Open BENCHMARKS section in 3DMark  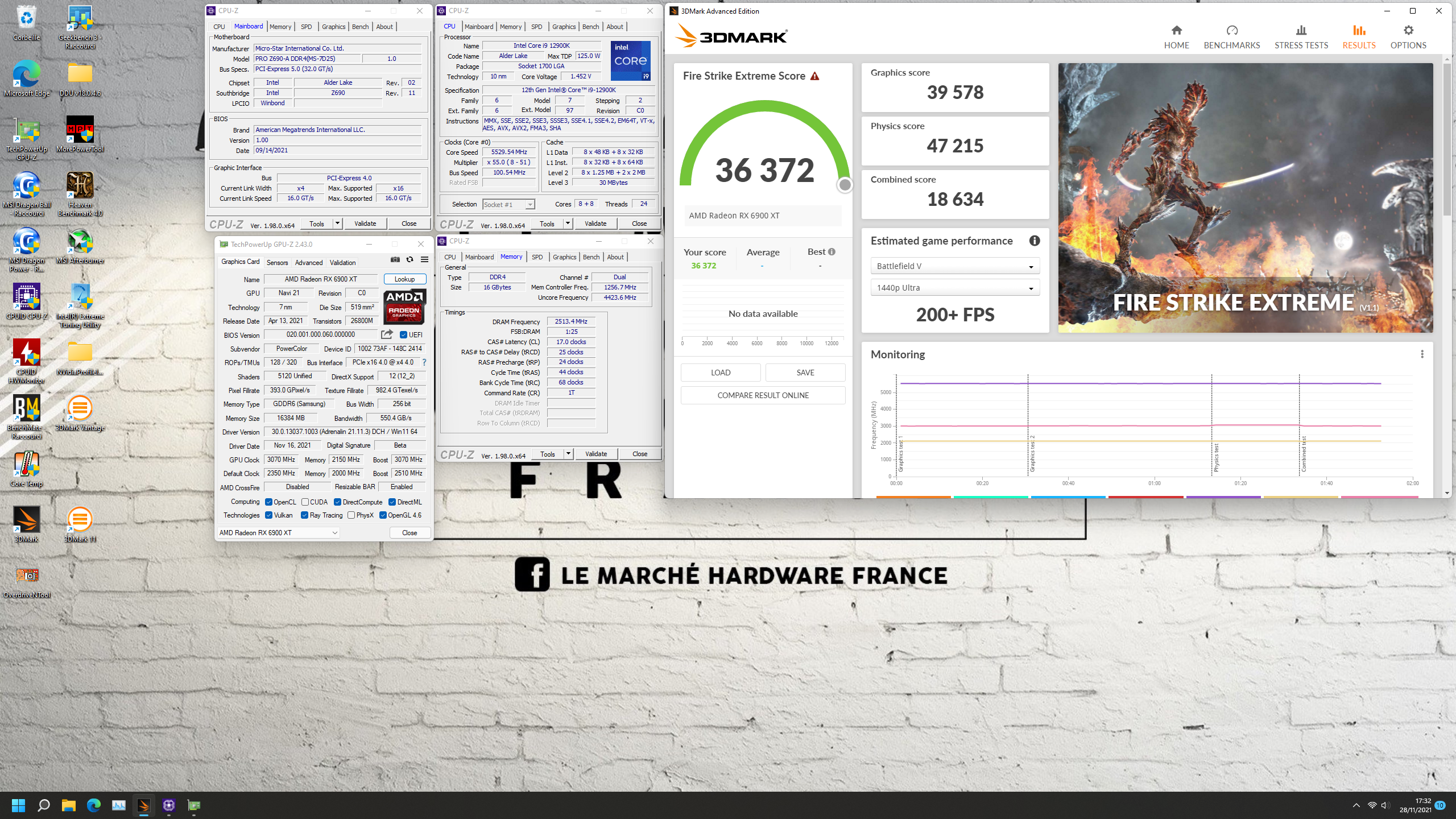pos(1231,37)
